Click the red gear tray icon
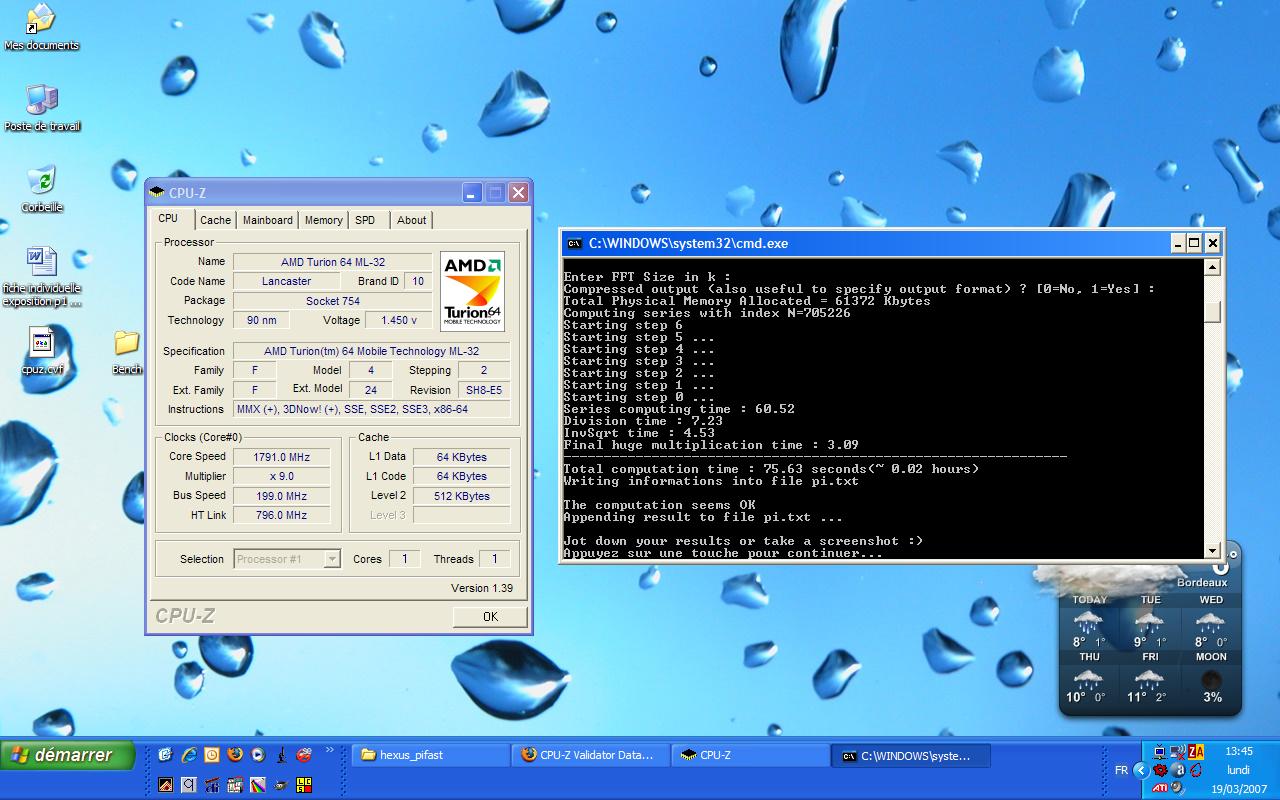1280x800 pixels. (x=1160, y=770)
